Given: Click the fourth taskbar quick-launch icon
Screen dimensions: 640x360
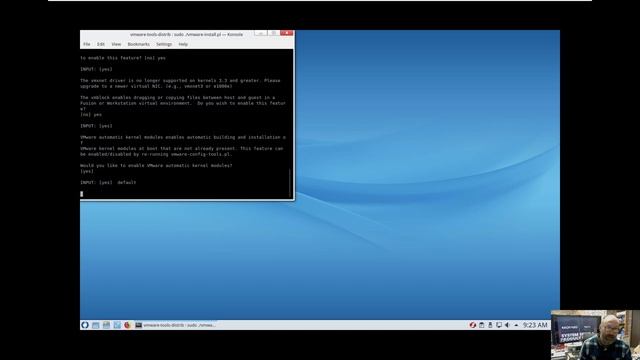Looking at the screenshot, I should click(117, 325).
